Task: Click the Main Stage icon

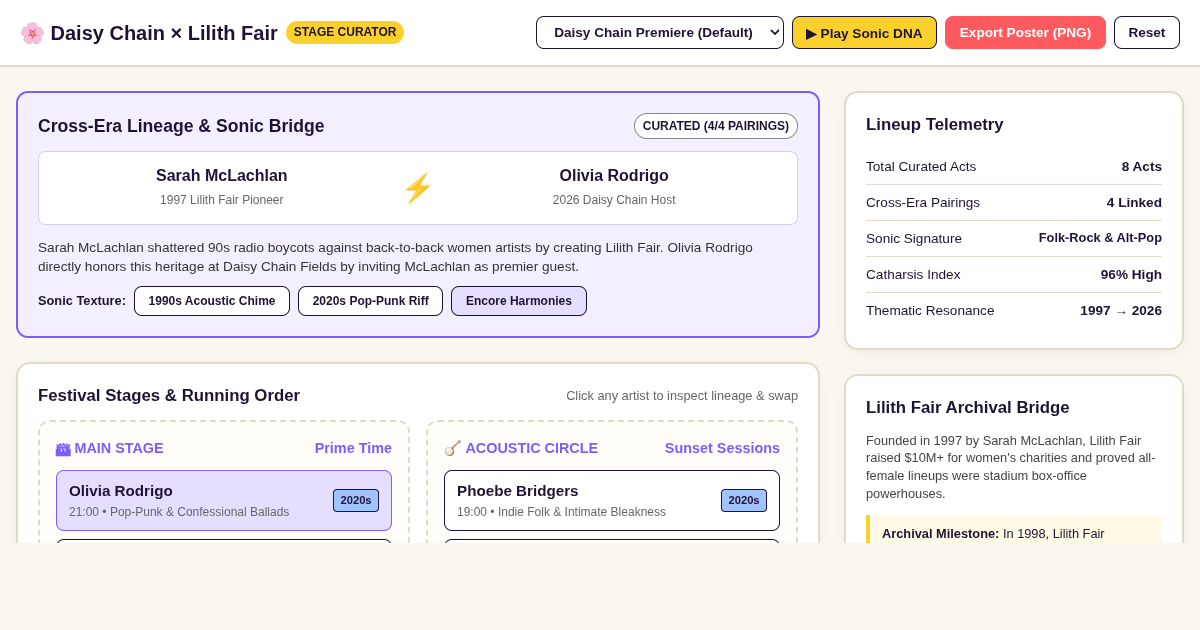Action: (x=63, y=449)
